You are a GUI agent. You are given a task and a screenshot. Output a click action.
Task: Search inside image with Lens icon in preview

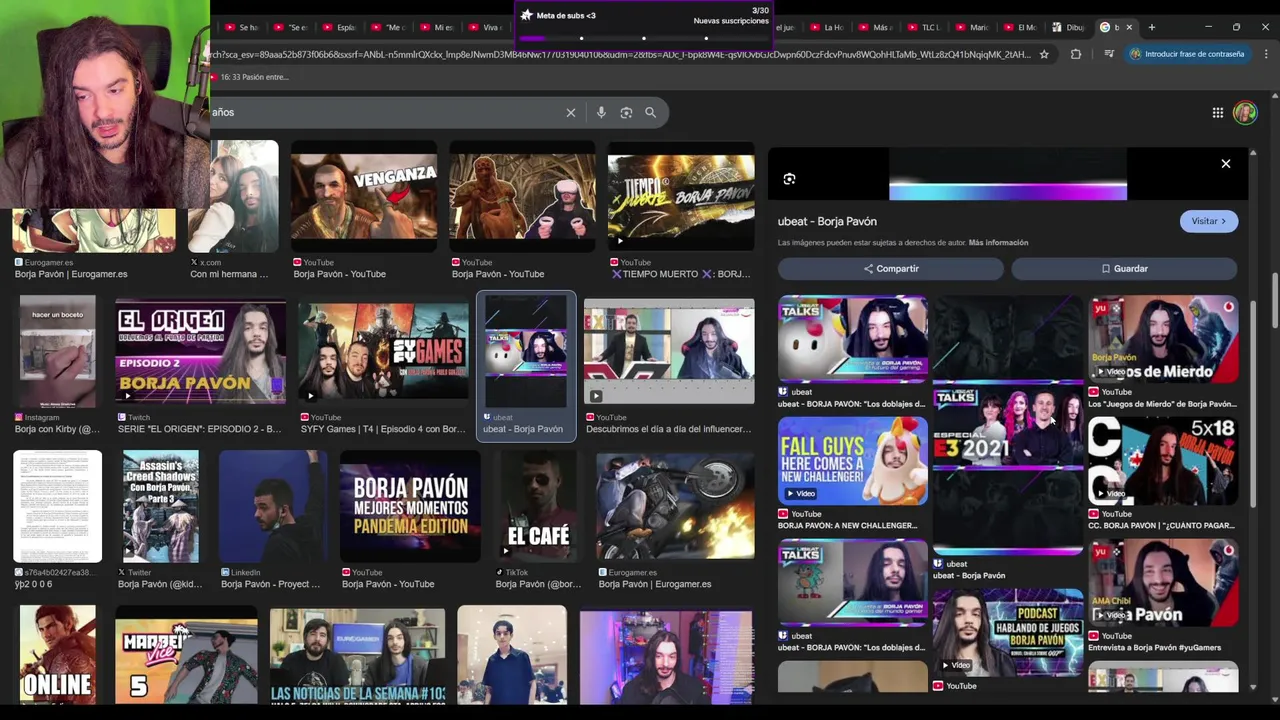click(789, 179)
